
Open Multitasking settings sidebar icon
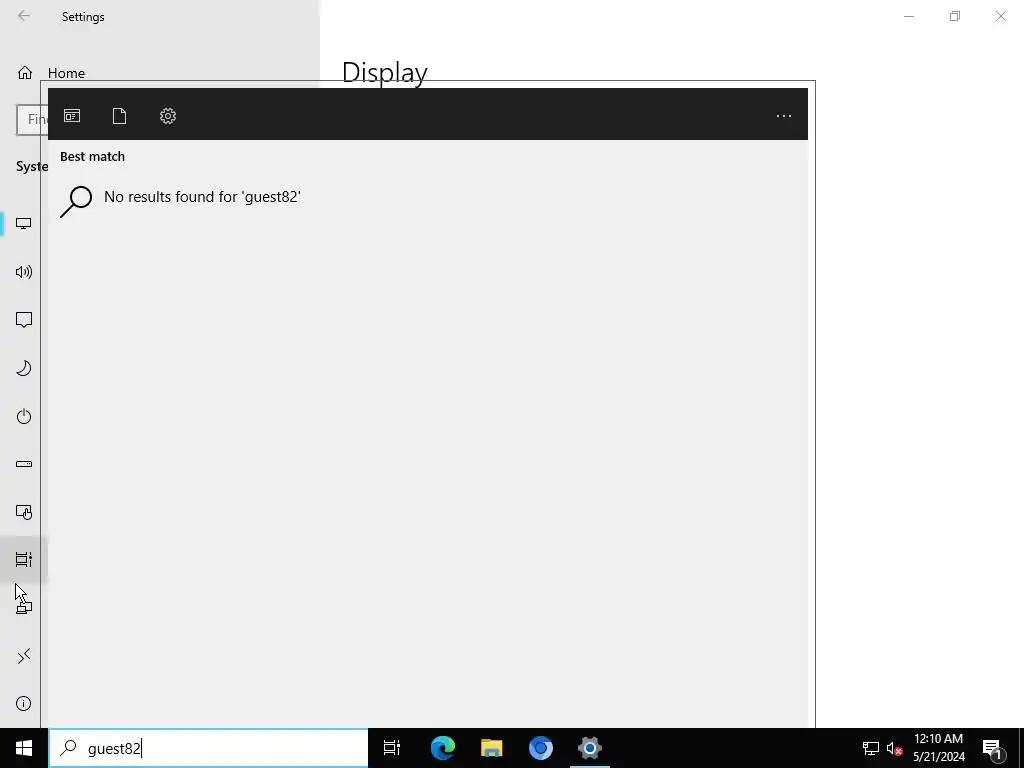pyautogui.click(x=24, y=560)
